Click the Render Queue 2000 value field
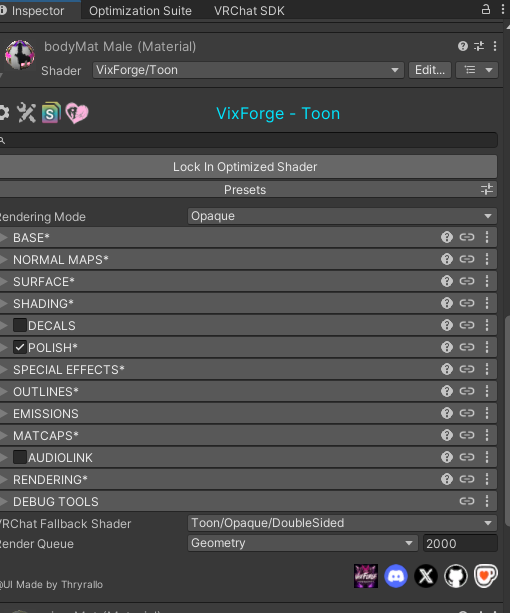 pos(460,543)
